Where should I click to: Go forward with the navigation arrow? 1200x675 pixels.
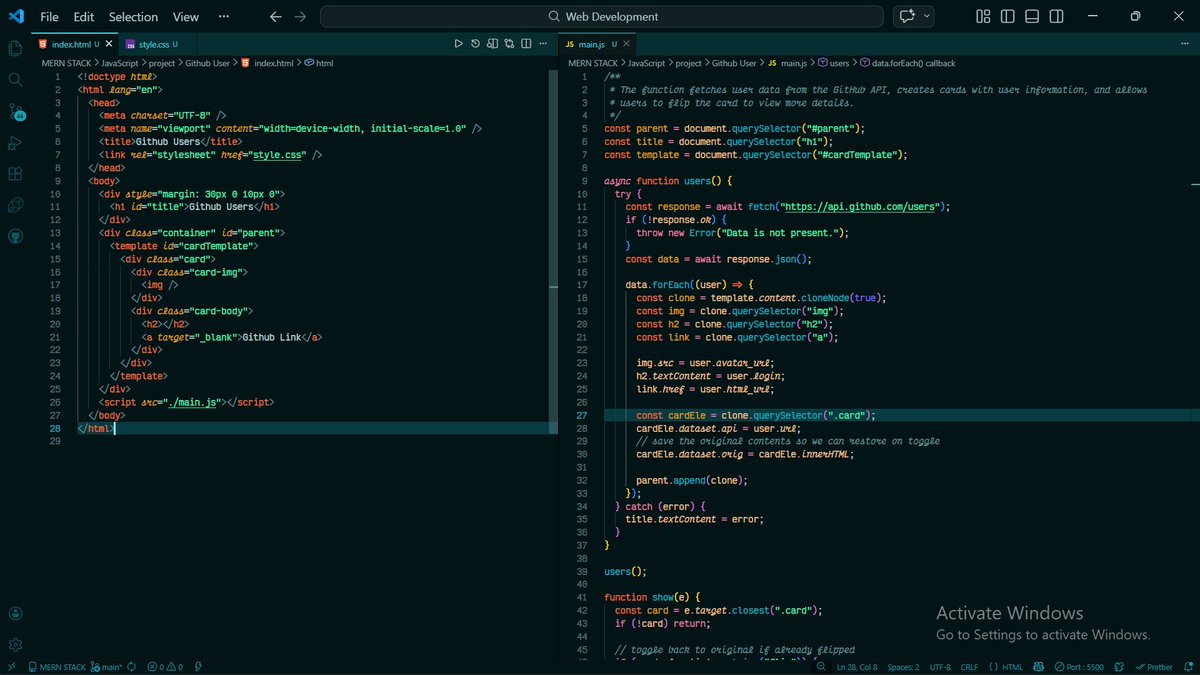click(x=300, y=16)
